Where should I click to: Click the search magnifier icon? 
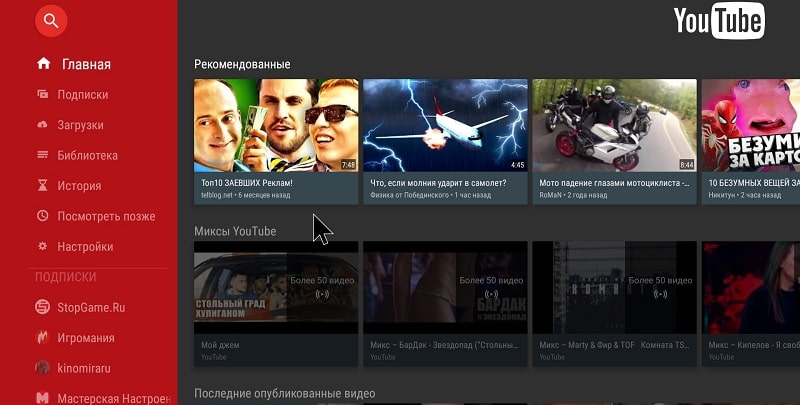click(x=51, y=19)
